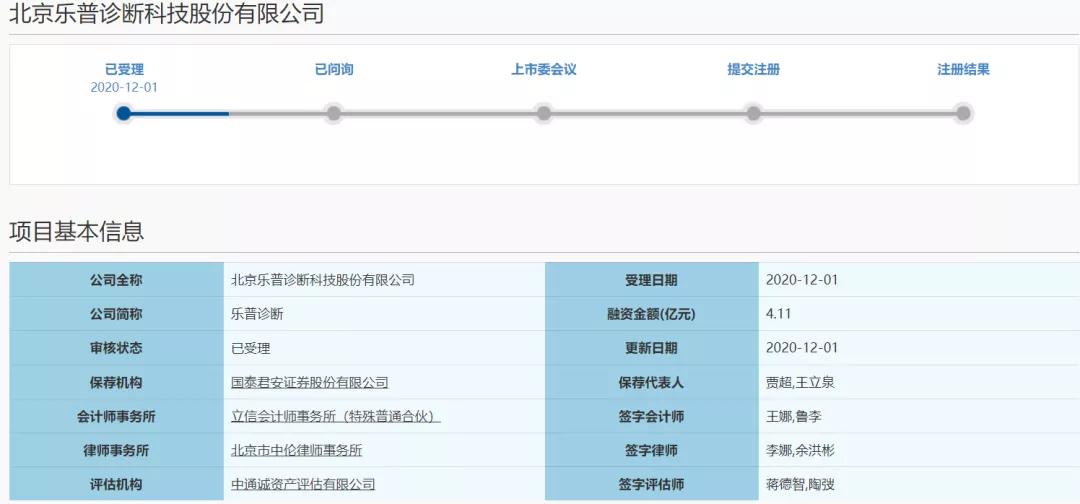Image resolution: width=1080 pixels, height=504 pixels.
Task: Select the 更新日期 header cell
Action: tap(652, 348)
